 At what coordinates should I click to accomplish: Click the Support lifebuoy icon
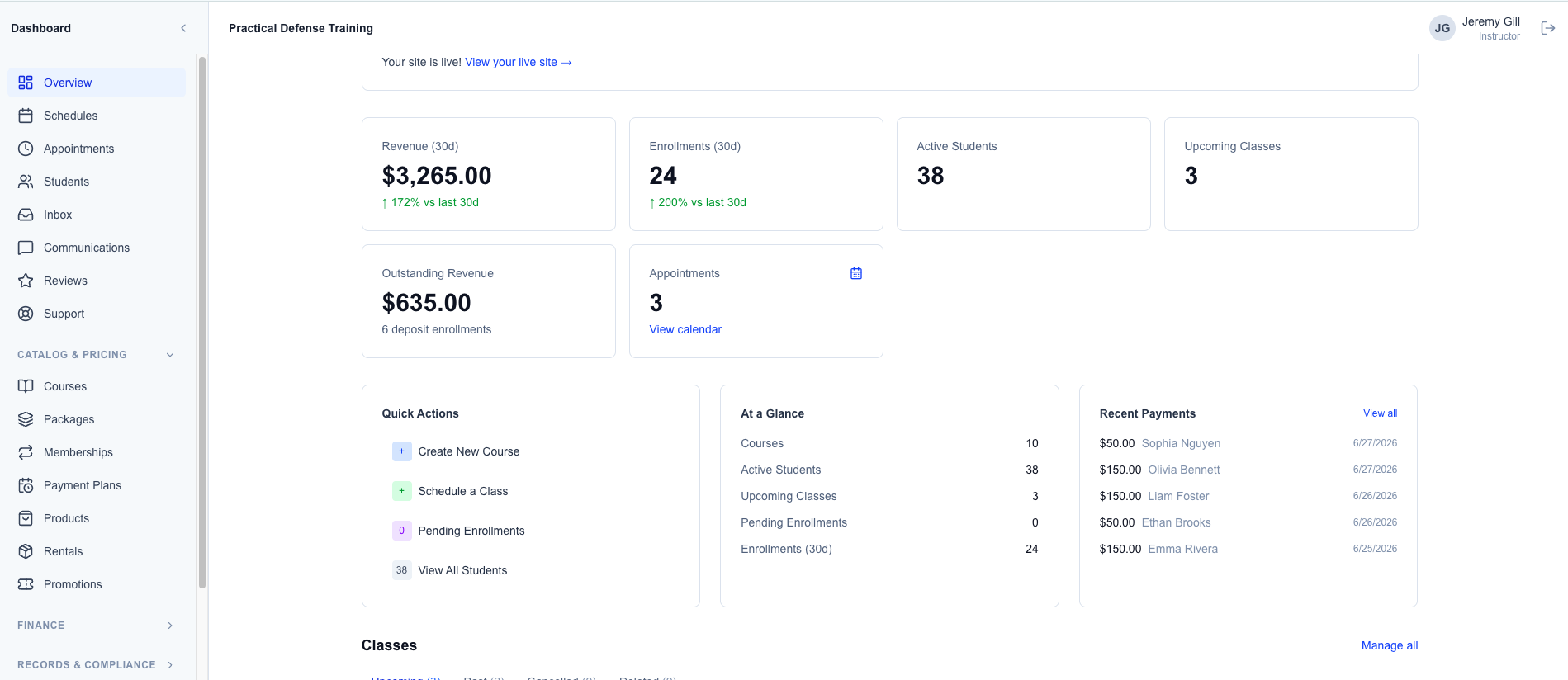pos(26,314)
